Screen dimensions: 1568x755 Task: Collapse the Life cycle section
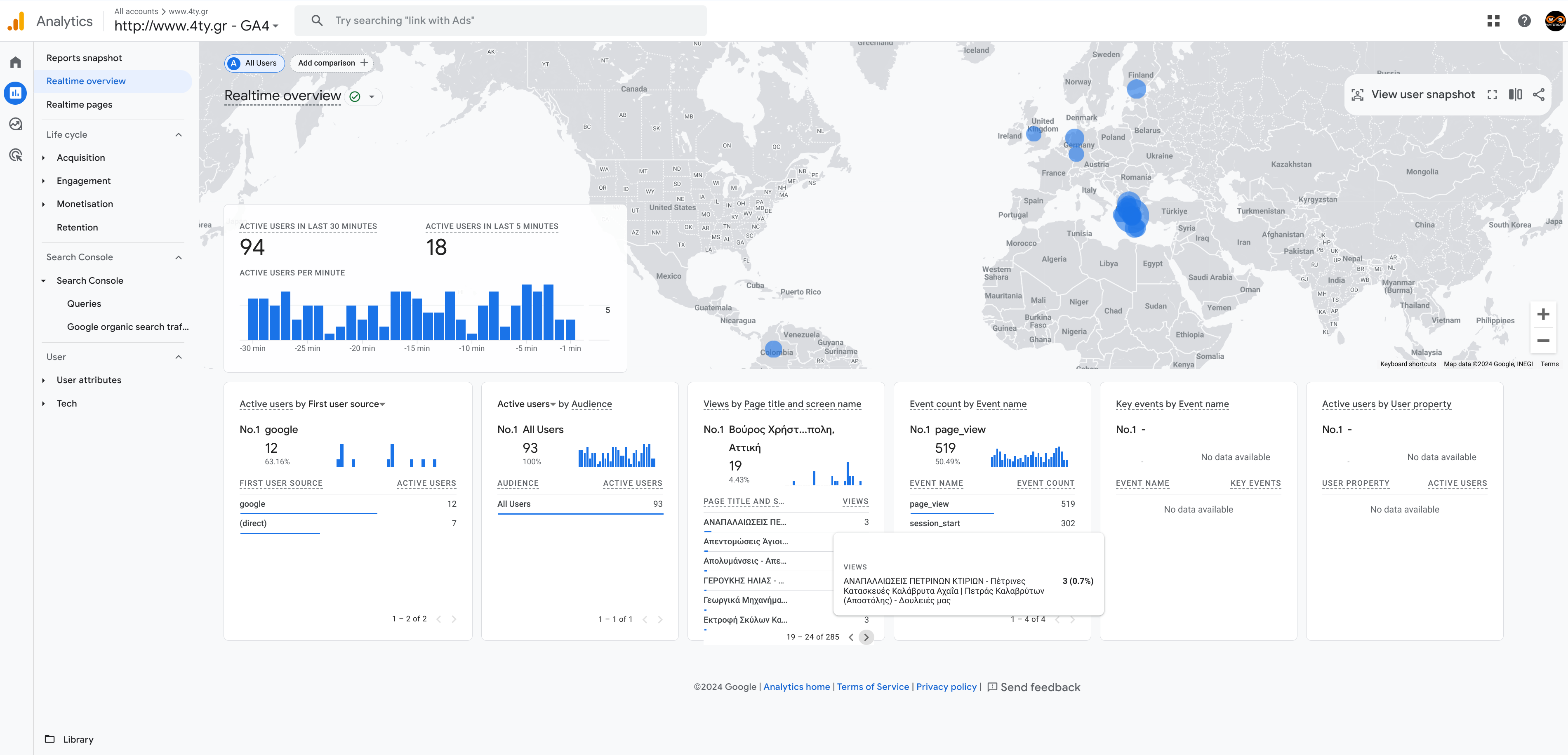[x=178, y=134]
